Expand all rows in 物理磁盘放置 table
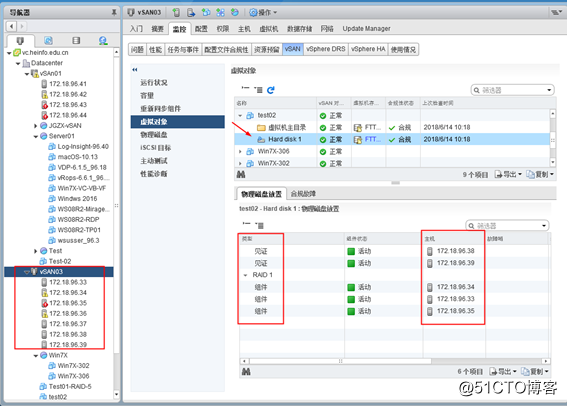This screenshot has height=406, width=567. tap(259, 225)
